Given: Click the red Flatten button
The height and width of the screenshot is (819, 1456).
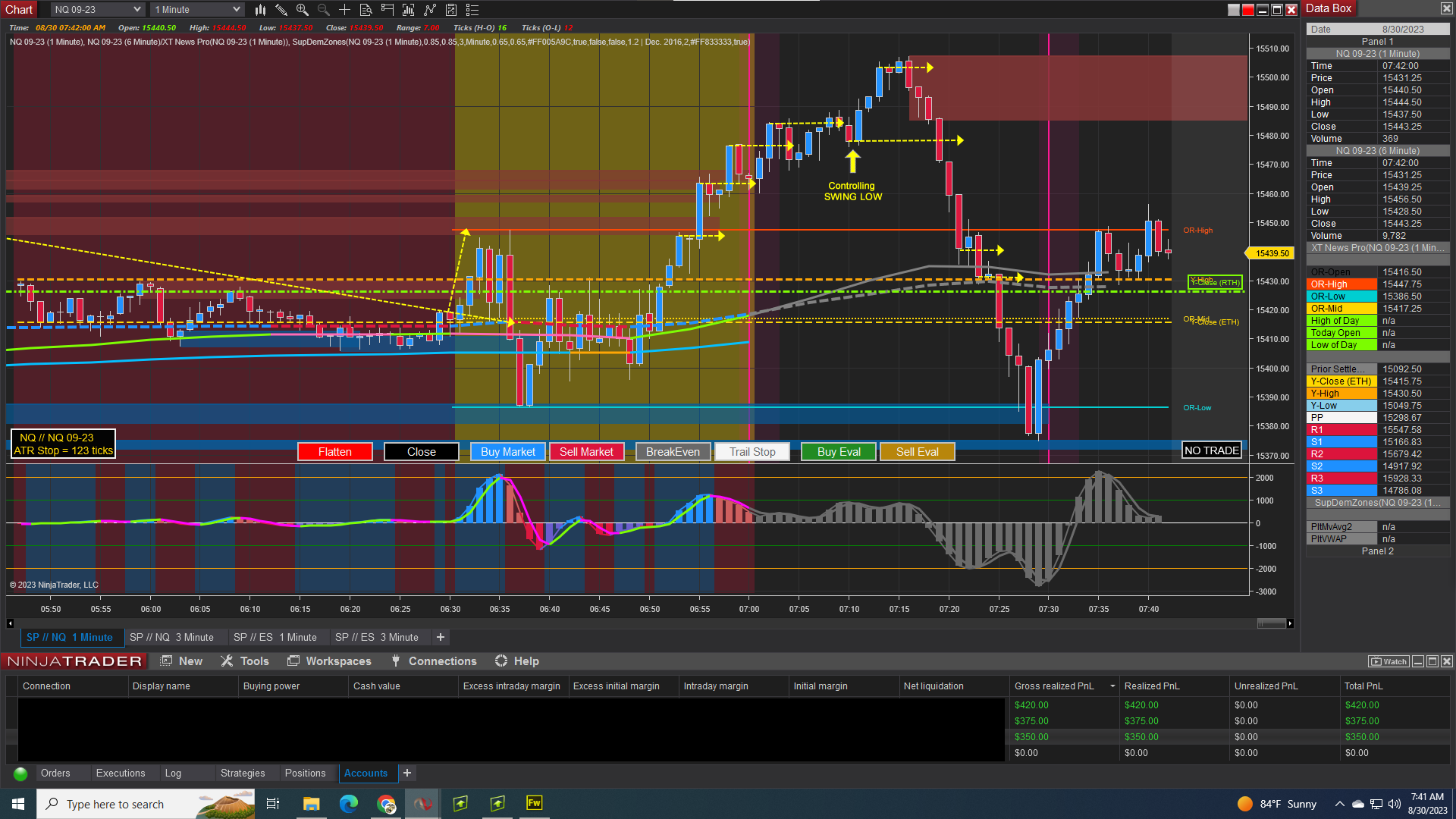Looking at the screenshot, I should coord(335,452).
